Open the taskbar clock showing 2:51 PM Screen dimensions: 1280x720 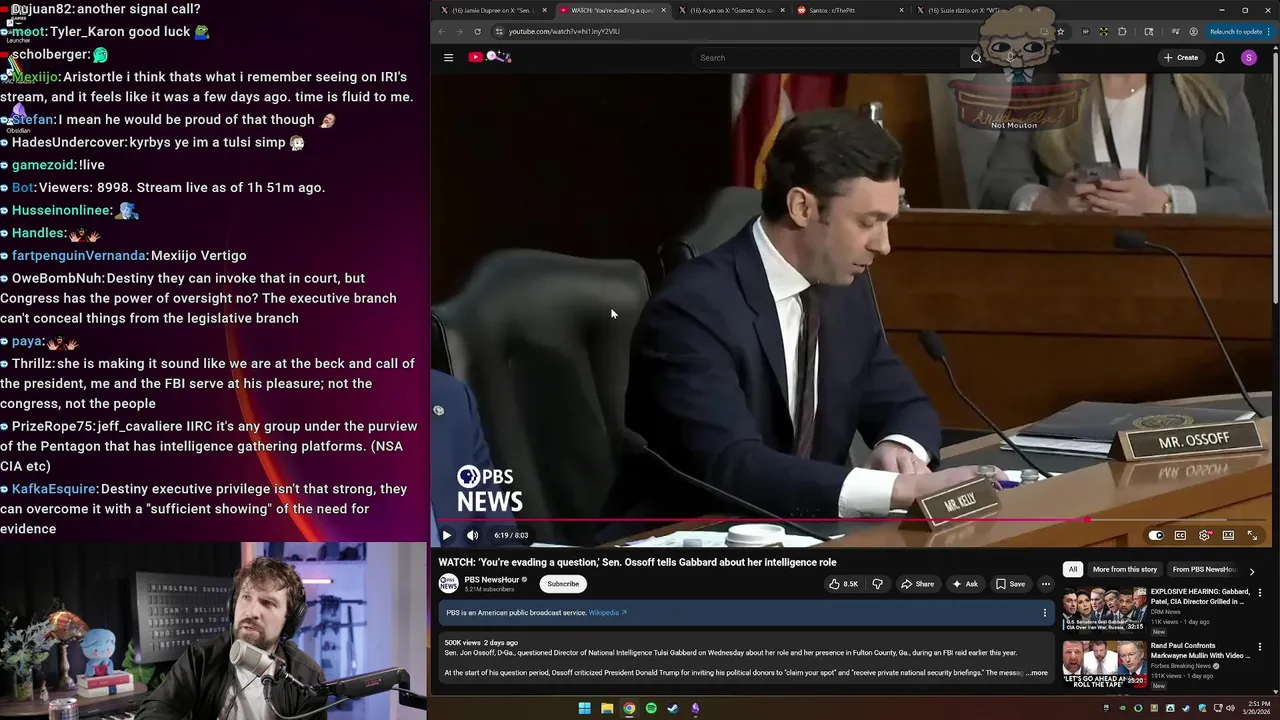click(1257, 709)
